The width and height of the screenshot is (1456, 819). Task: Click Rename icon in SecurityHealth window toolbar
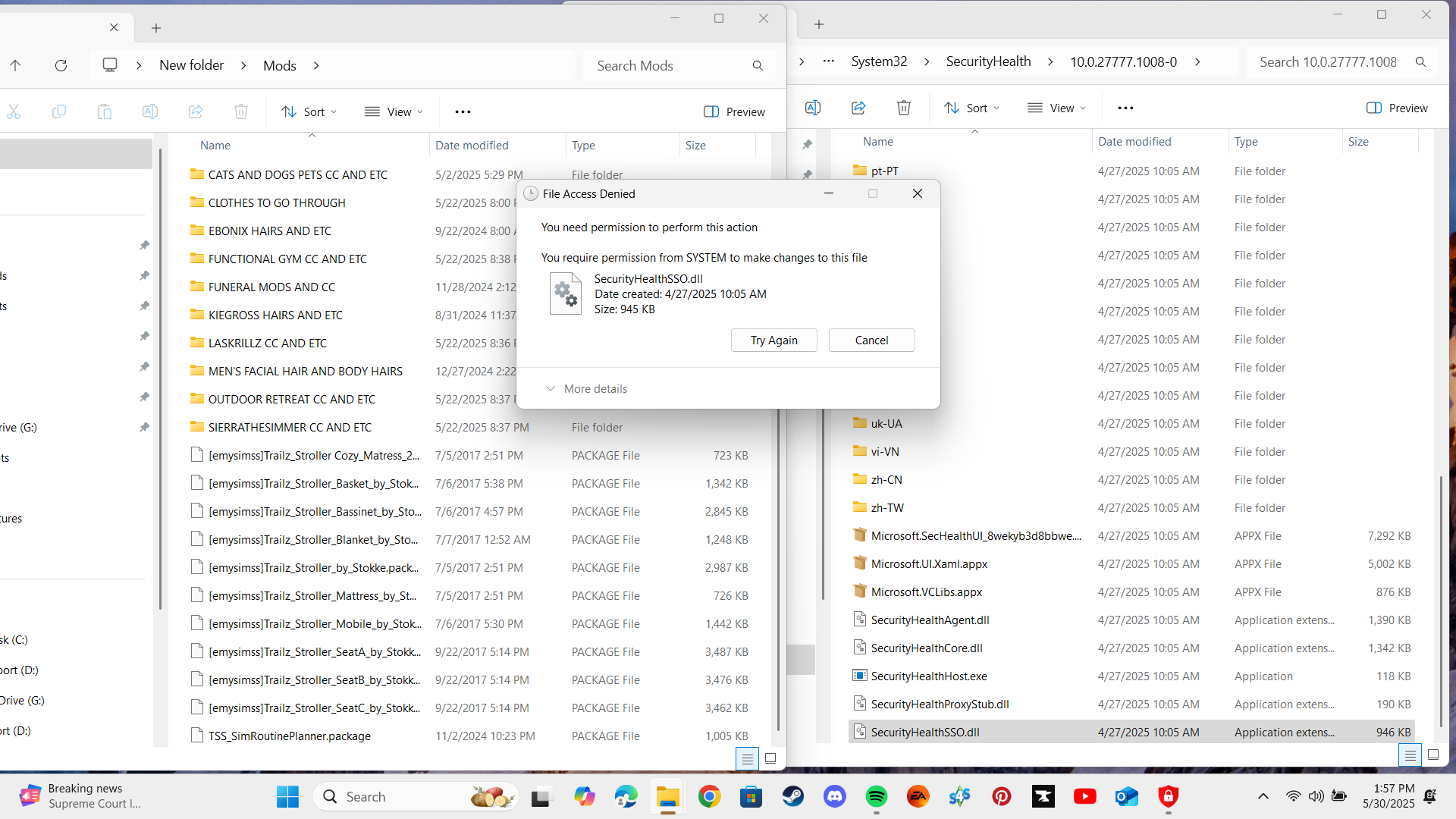pyautogui.click(x=813, y=108)
